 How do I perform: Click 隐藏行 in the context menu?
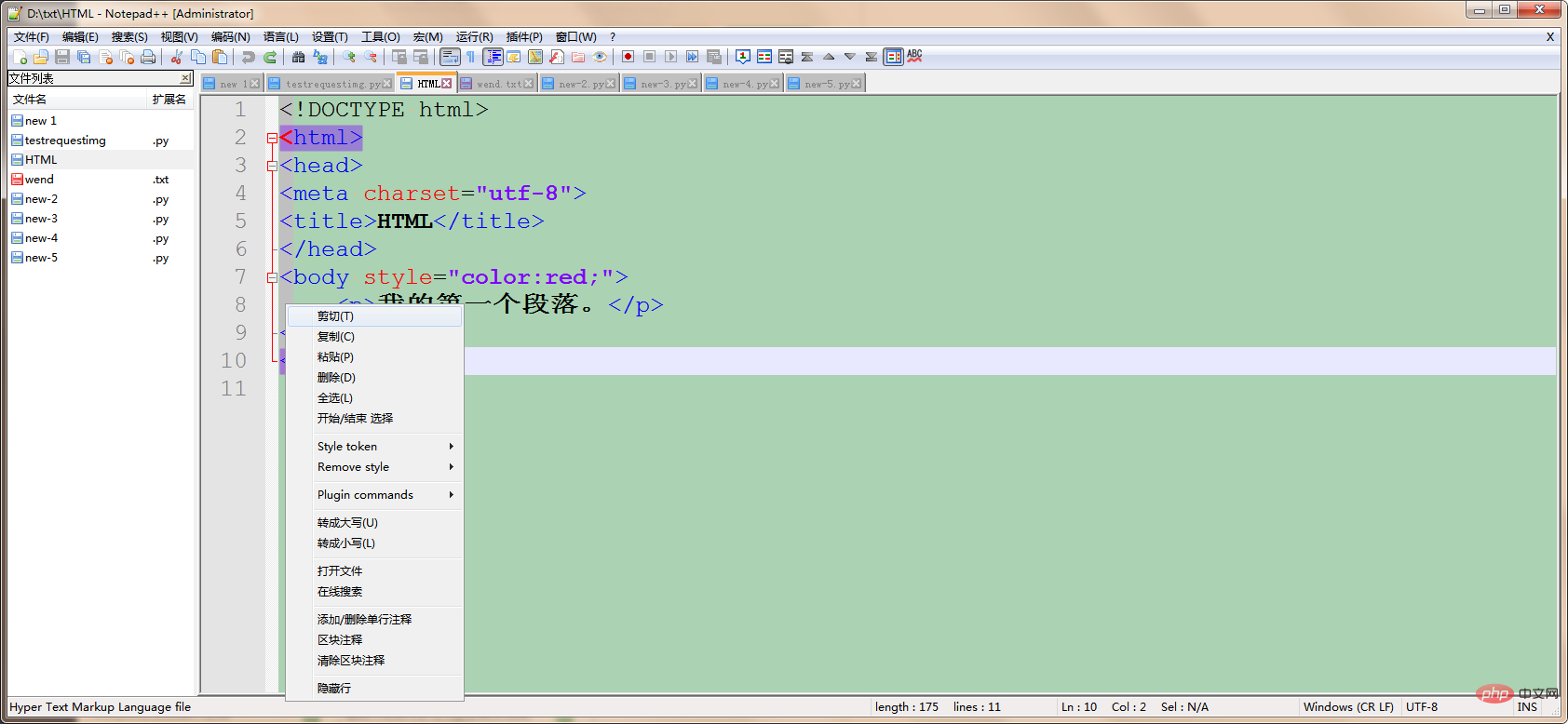coord(374,689)
